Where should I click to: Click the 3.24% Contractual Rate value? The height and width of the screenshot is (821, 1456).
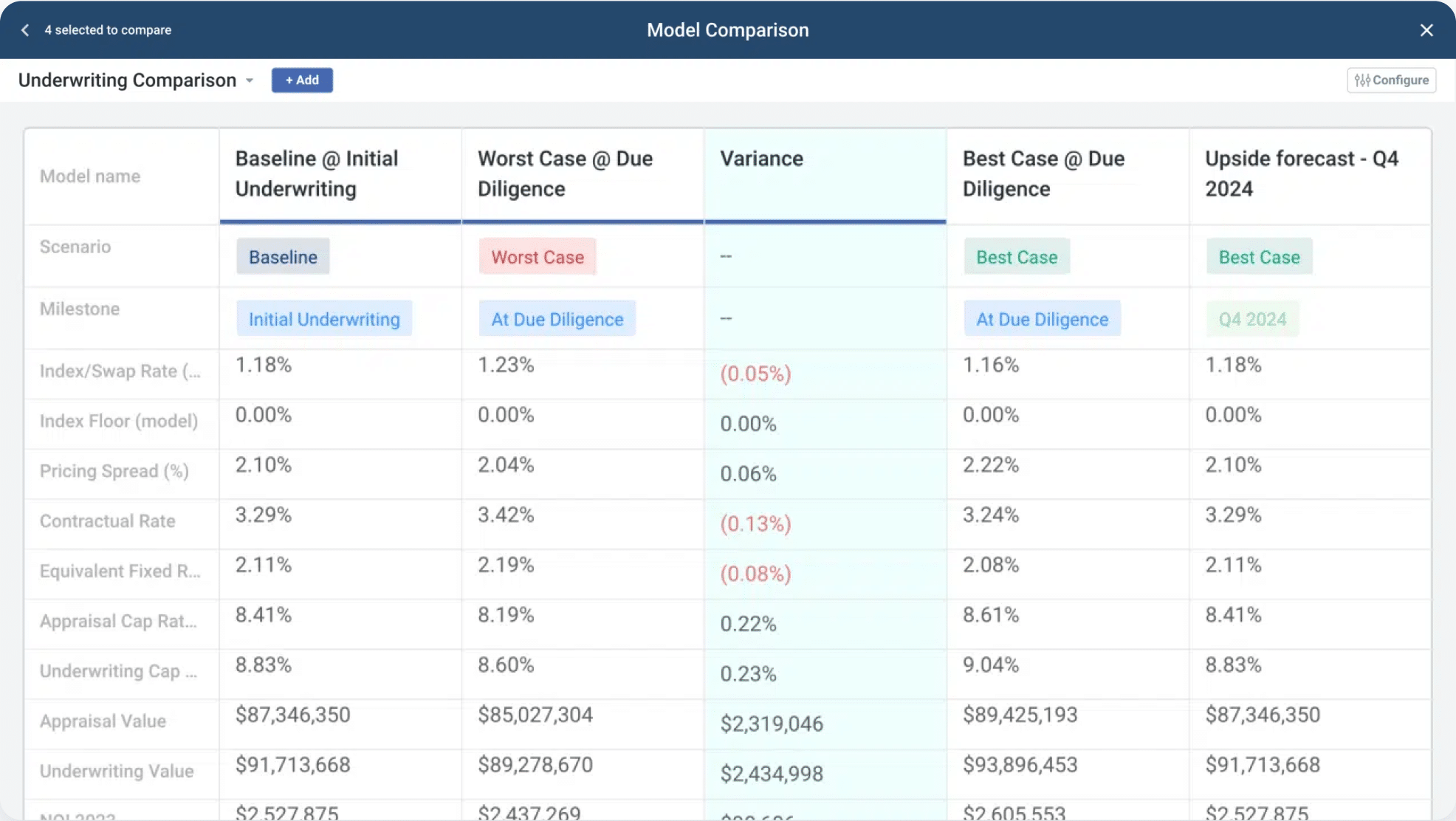(991, 515)
